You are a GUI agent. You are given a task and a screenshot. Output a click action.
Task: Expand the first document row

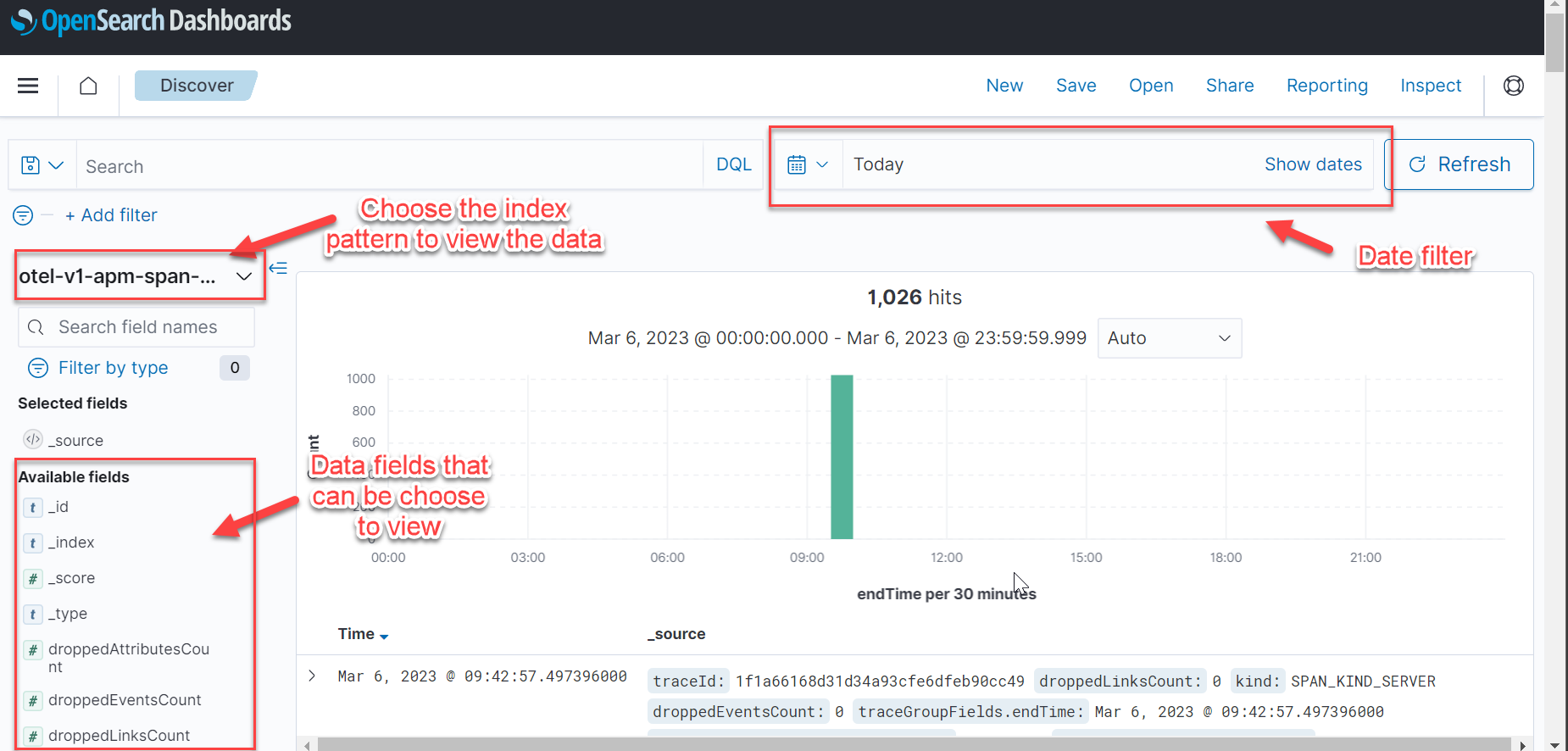pyautogui.click(x=312, y=676)
